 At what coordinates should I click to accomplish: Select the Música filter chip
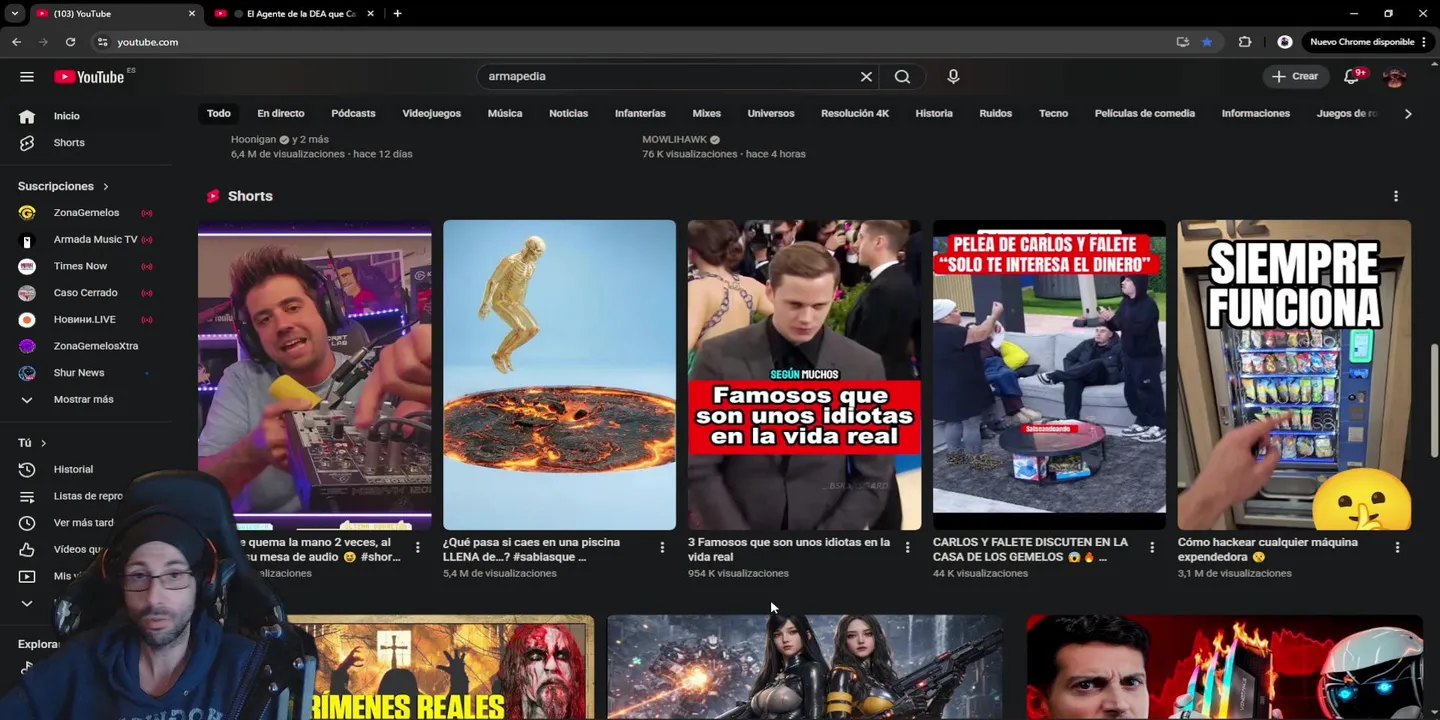pos(505,113)
